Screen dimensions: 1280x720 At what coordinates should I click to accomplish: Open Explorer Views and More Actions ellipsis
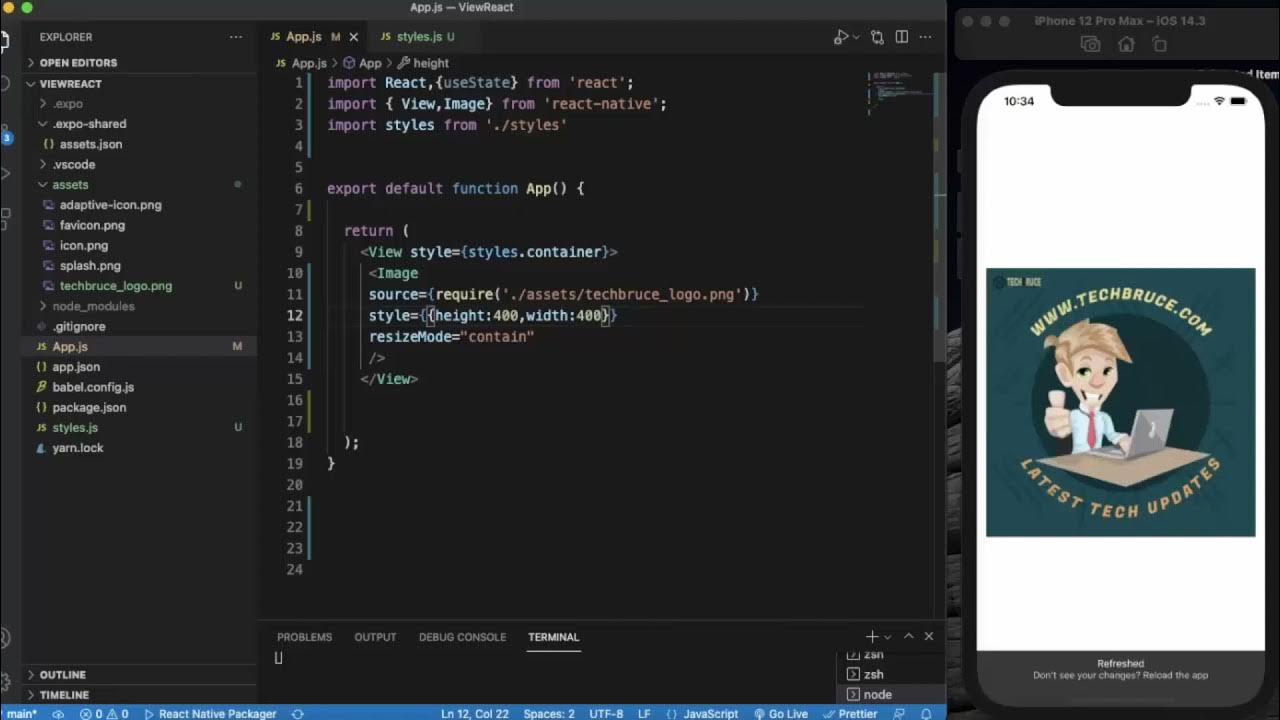pyautogui.click(x=236, y=37)
